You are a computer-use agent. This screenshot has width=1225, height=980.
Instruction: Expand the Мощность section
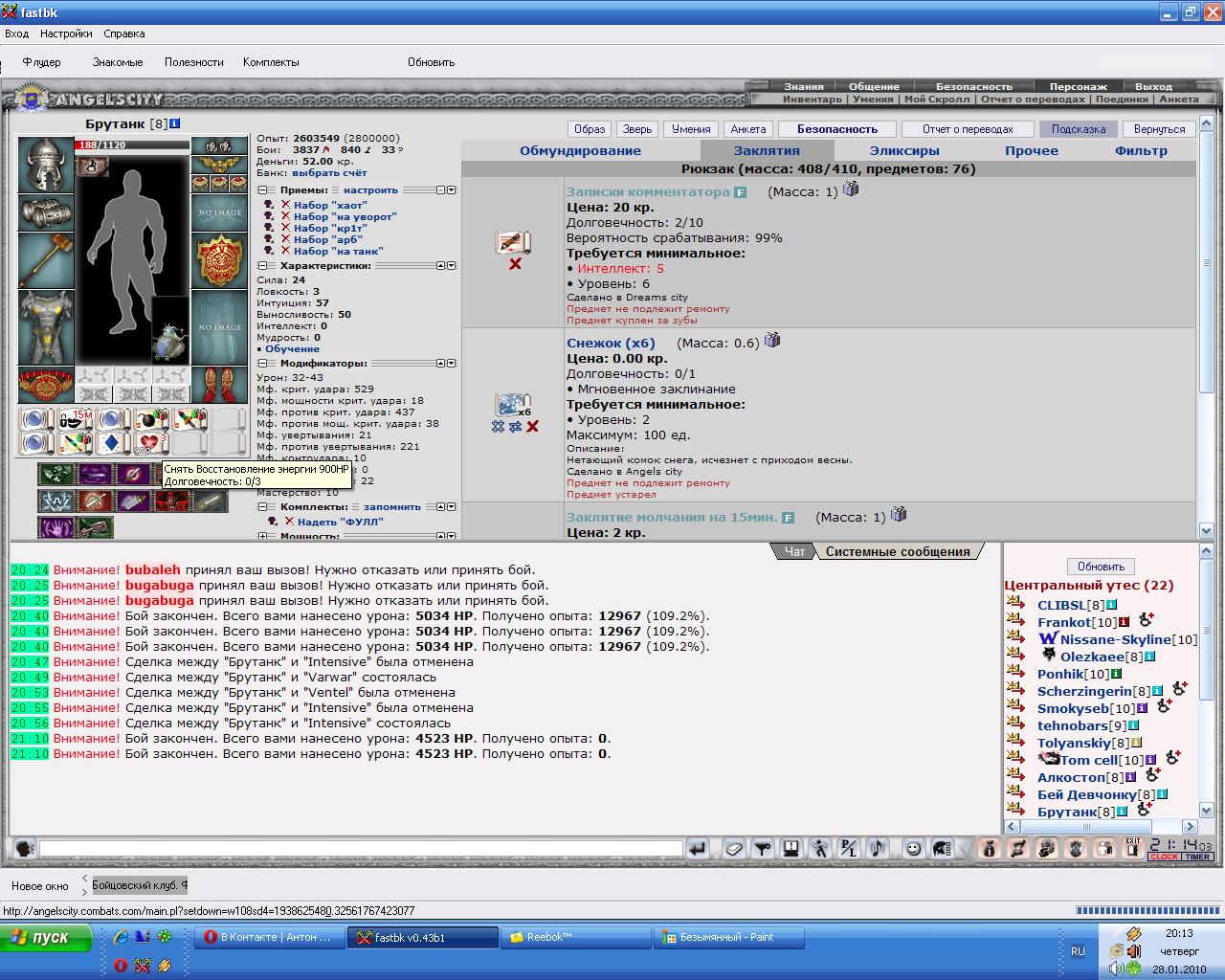[x=262, y=536]
